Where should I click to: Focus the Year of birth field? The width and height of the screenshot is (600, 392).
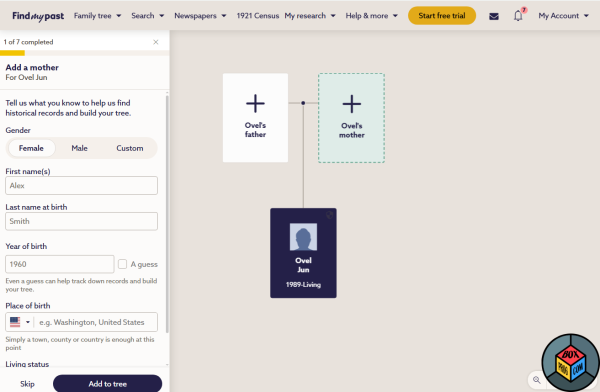click(x=60, y=264)
